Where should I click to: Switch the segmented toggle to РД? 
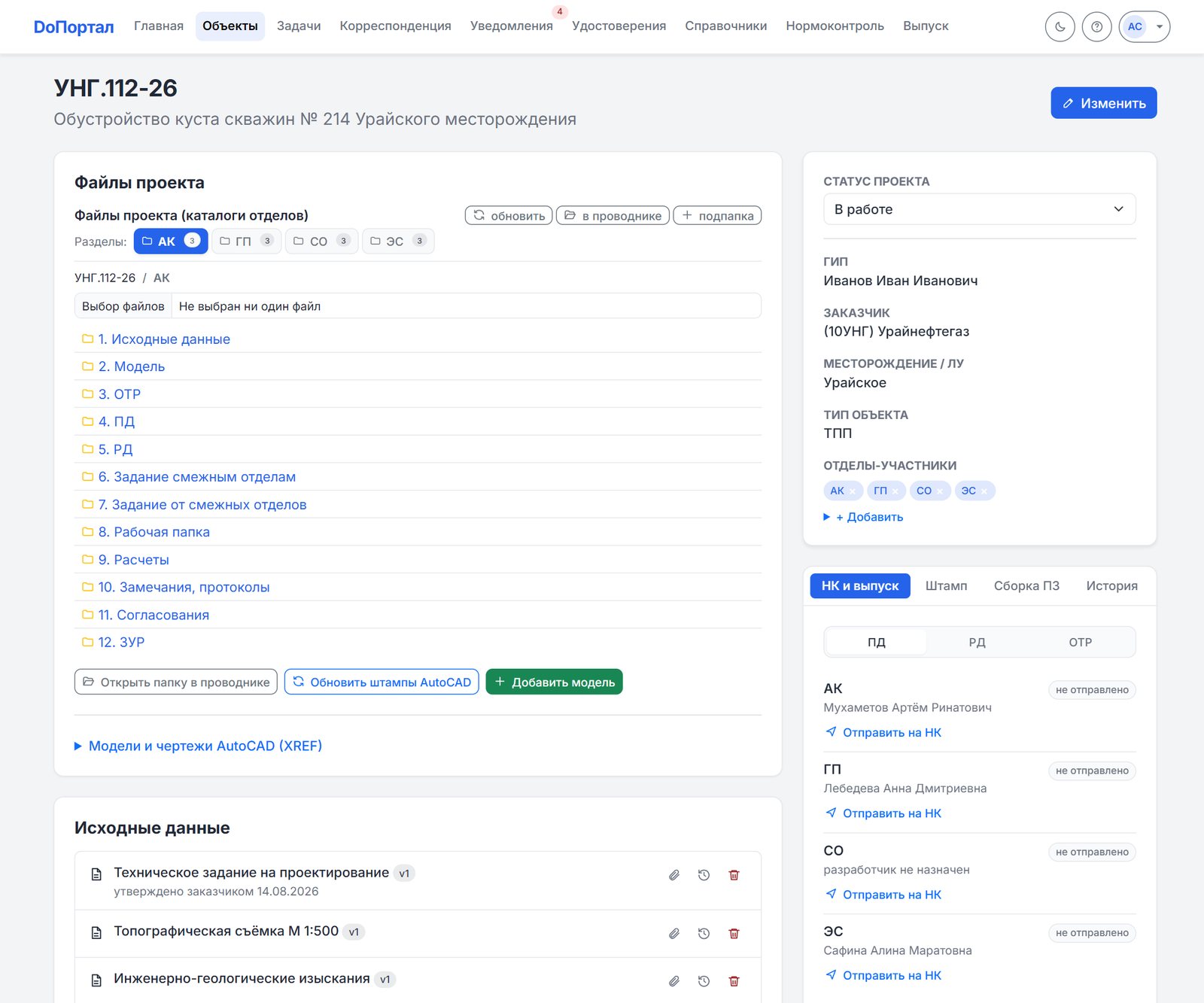click(x=977, y=643)
